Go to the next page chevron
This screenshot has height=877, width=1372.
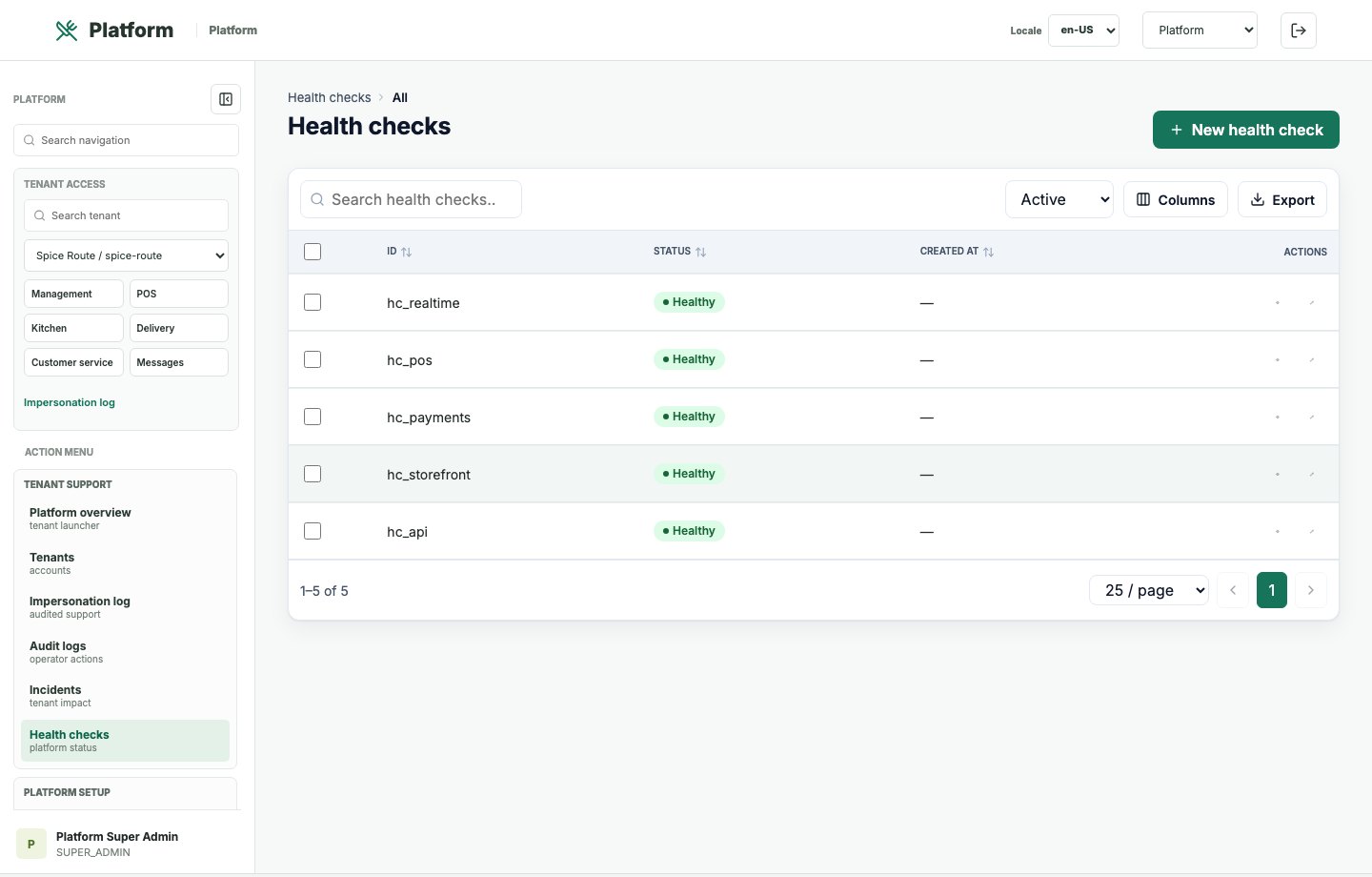(1311, 590)
